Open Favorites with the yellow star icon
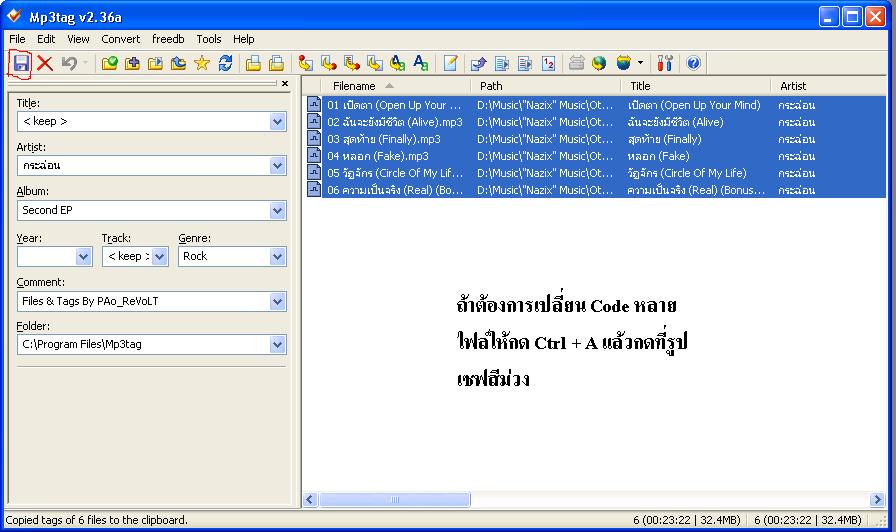 tap(202, 63)
